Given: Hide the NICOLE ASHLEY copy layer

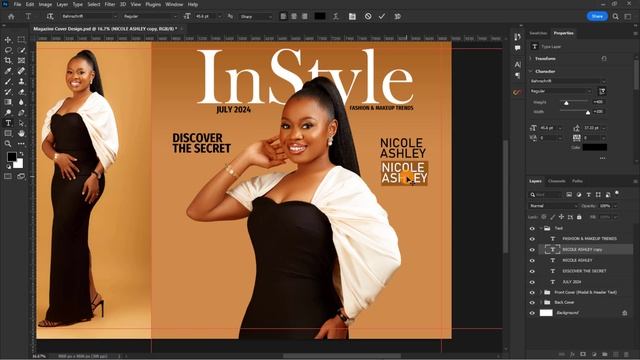Looking at the screenshot, I should pyautogui.click(x=532, y=249).
